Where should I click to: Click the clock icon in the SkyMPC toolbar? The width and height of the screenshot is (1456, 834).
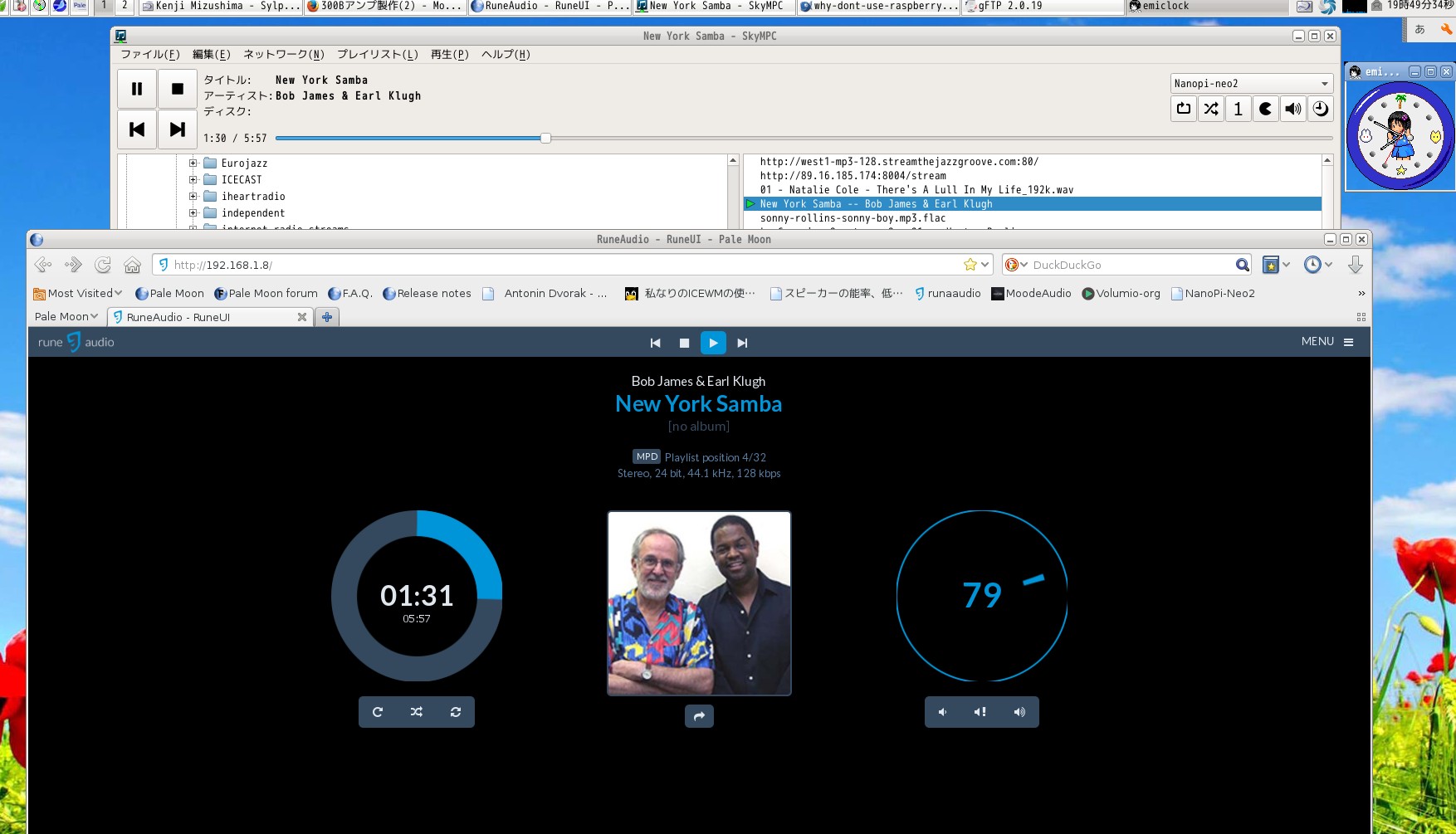pyautogui.click(x=1320, y=109)
